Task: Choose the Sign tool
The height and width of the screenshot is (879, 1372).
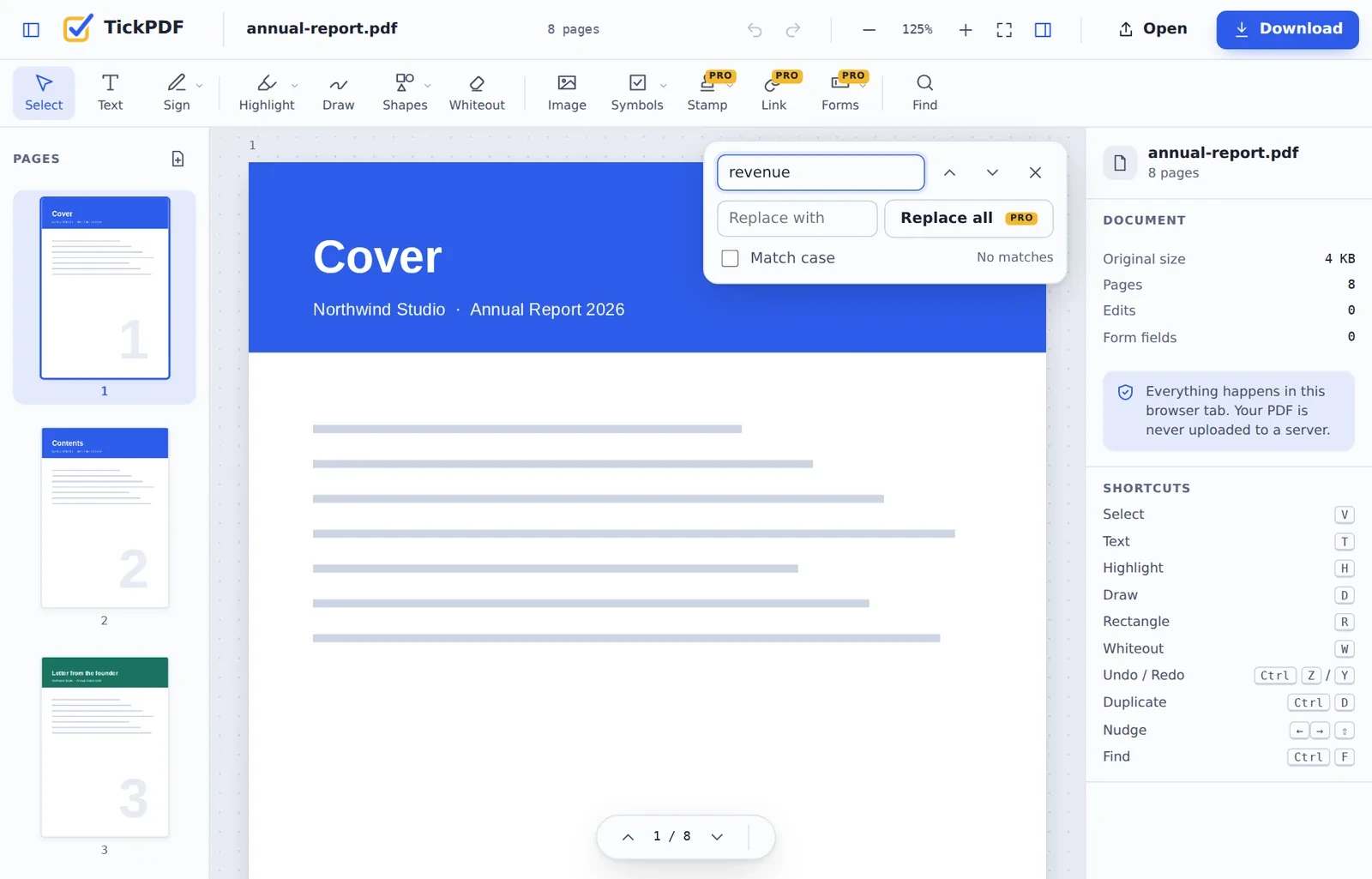Action: point(177,93)
